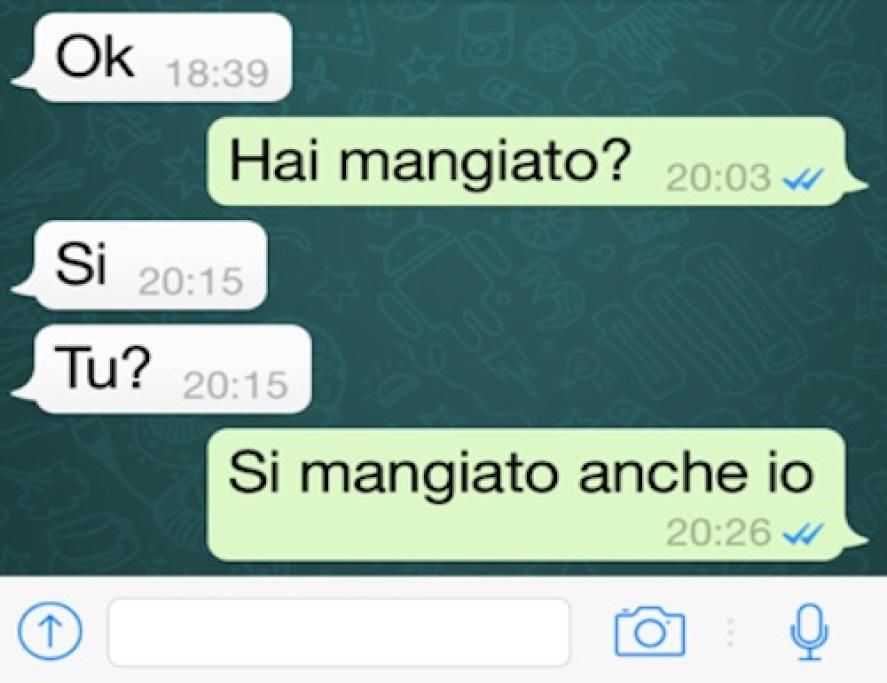This screenshot has height=683, width=887.
Task: Click the 20:15 timestamp next to 'Si'
Action: click(191, 281)
